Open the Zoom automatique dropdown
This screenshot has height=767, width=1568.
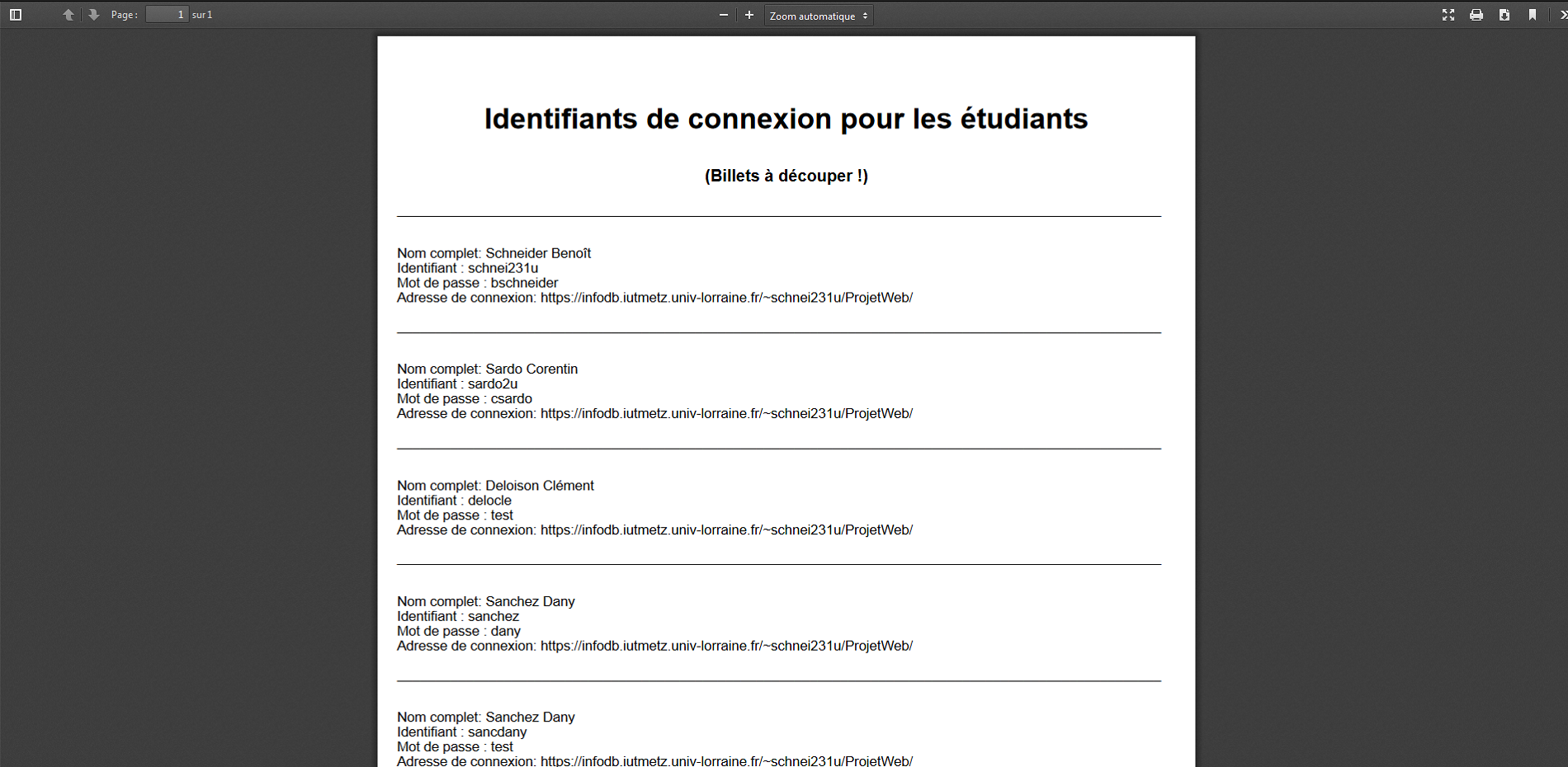pos(819,16)
